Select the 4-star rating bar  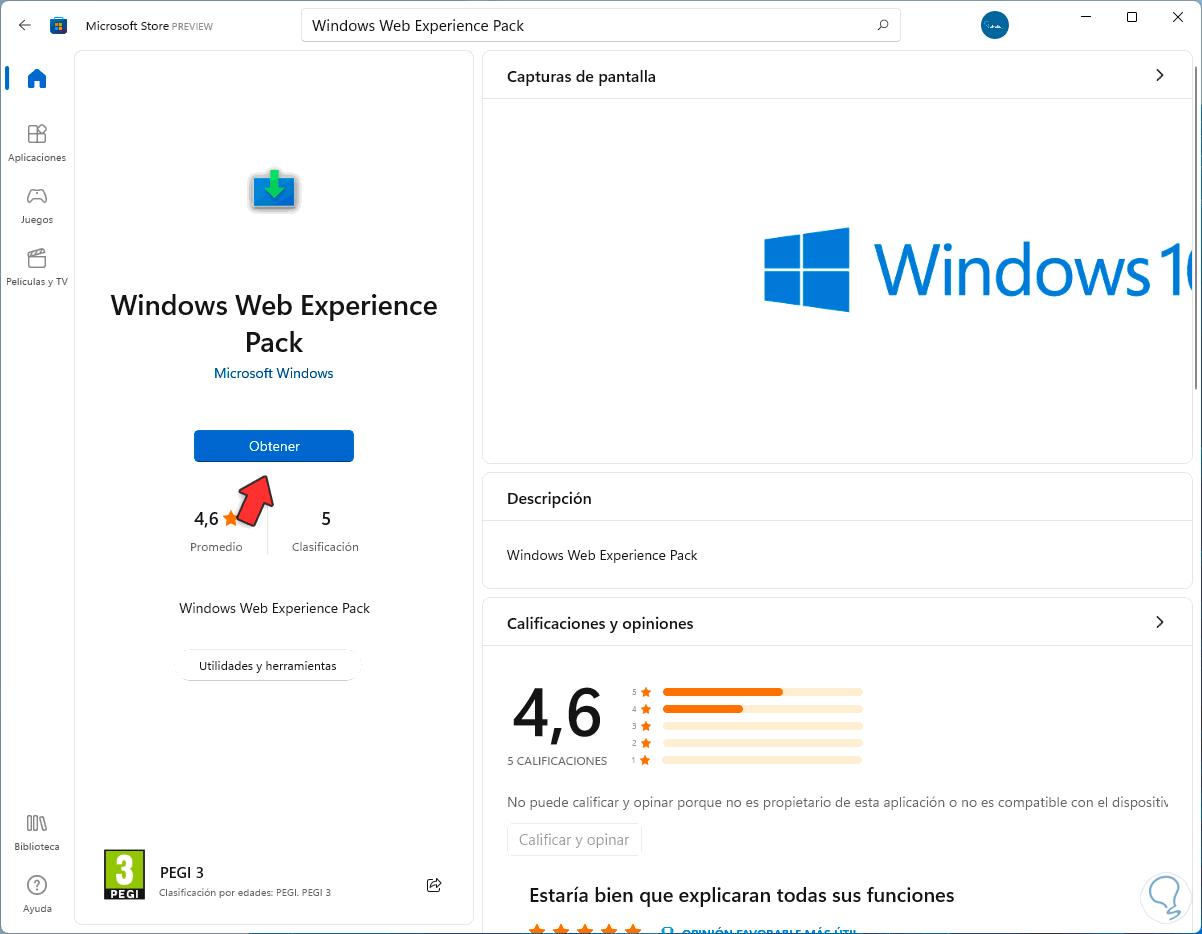coord(762,709)
